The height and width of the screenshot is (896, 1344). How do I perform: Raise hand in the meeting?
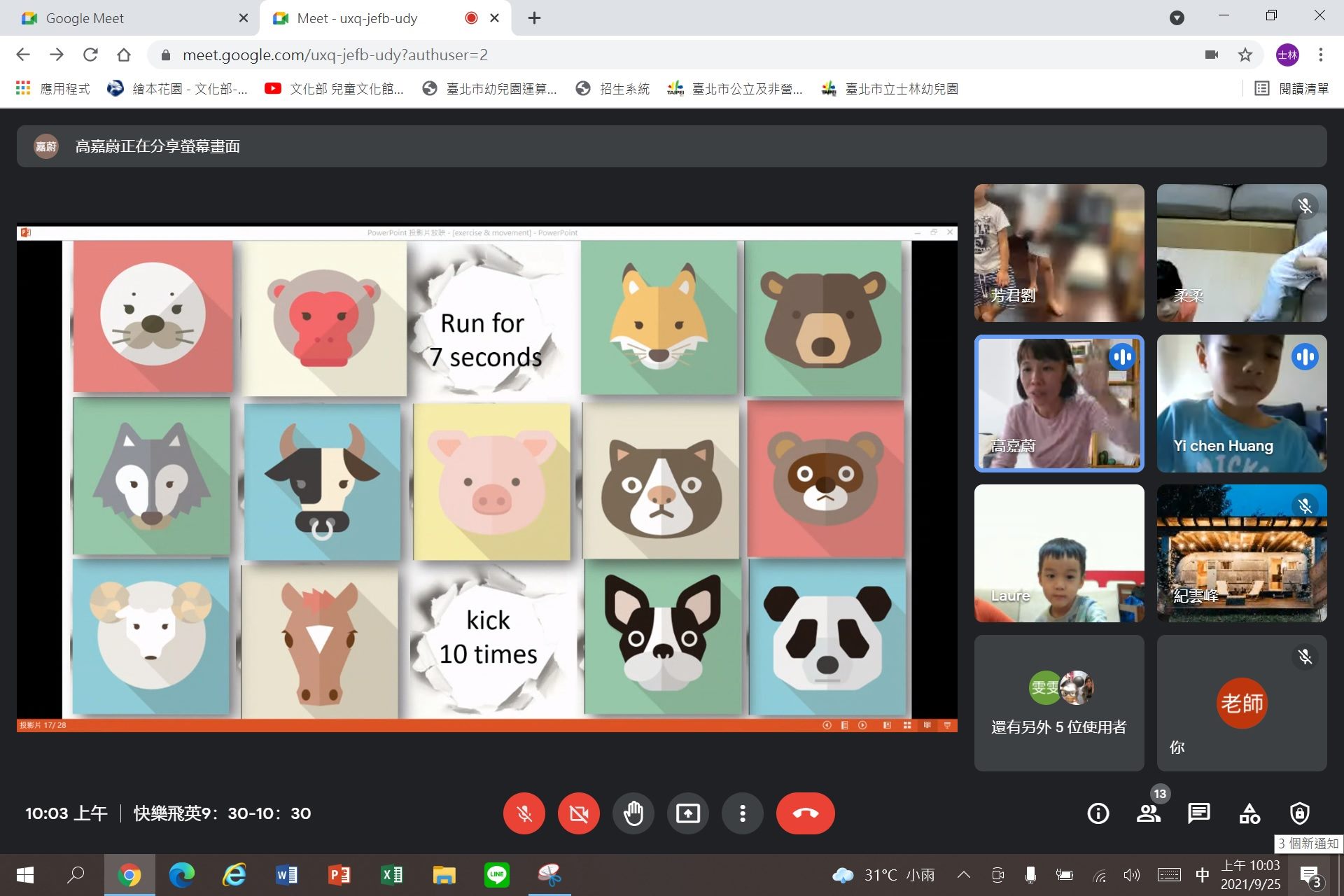(633, 813)
